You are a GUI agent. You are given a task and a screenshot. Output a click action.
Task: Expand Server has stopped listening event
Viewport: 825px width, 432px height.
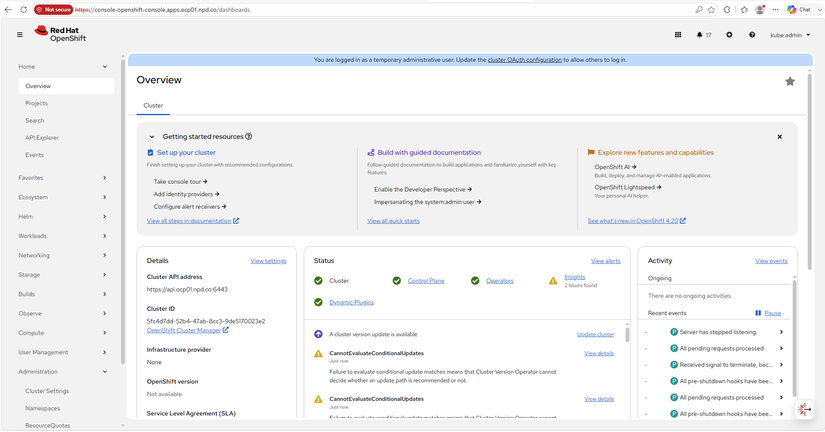tap(781, 332)
